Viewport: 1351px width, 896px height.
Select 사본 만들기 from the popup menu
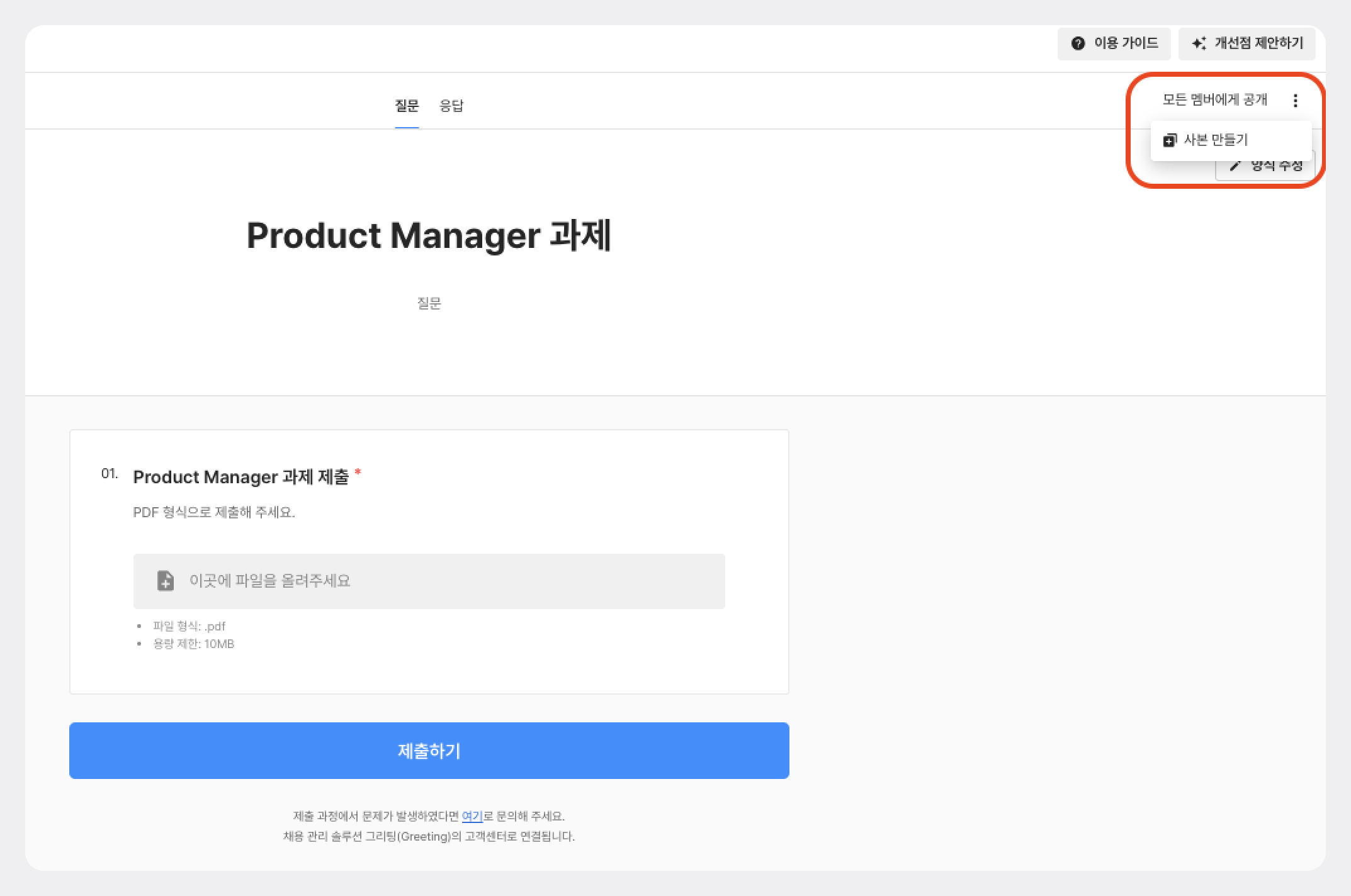tap(1216, 140)
